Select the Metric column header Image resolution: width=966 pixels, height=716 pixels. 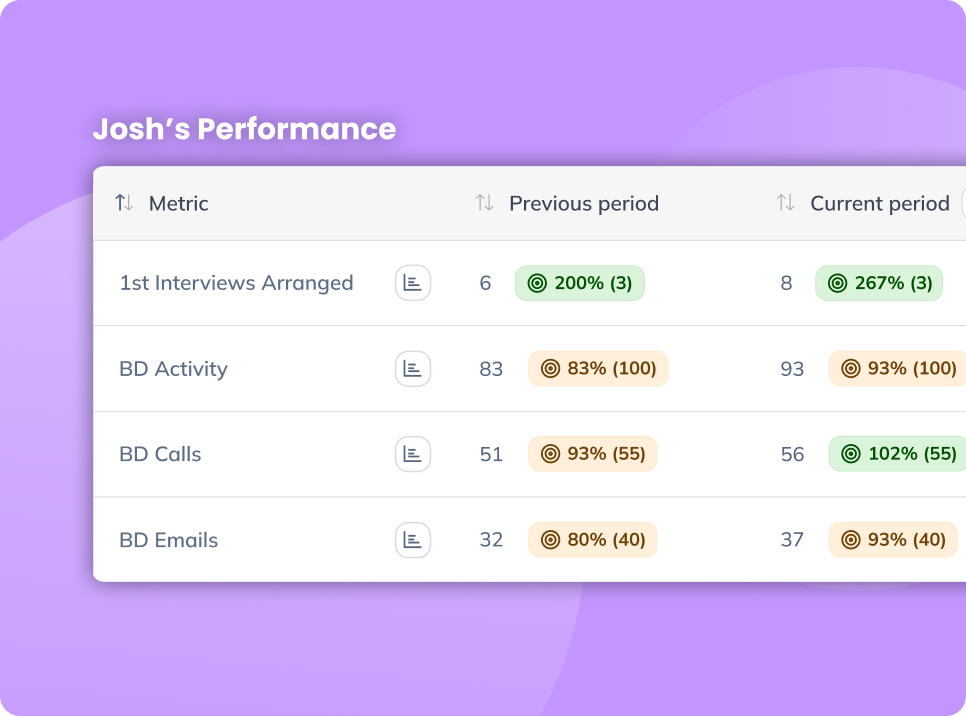[179, 203]
